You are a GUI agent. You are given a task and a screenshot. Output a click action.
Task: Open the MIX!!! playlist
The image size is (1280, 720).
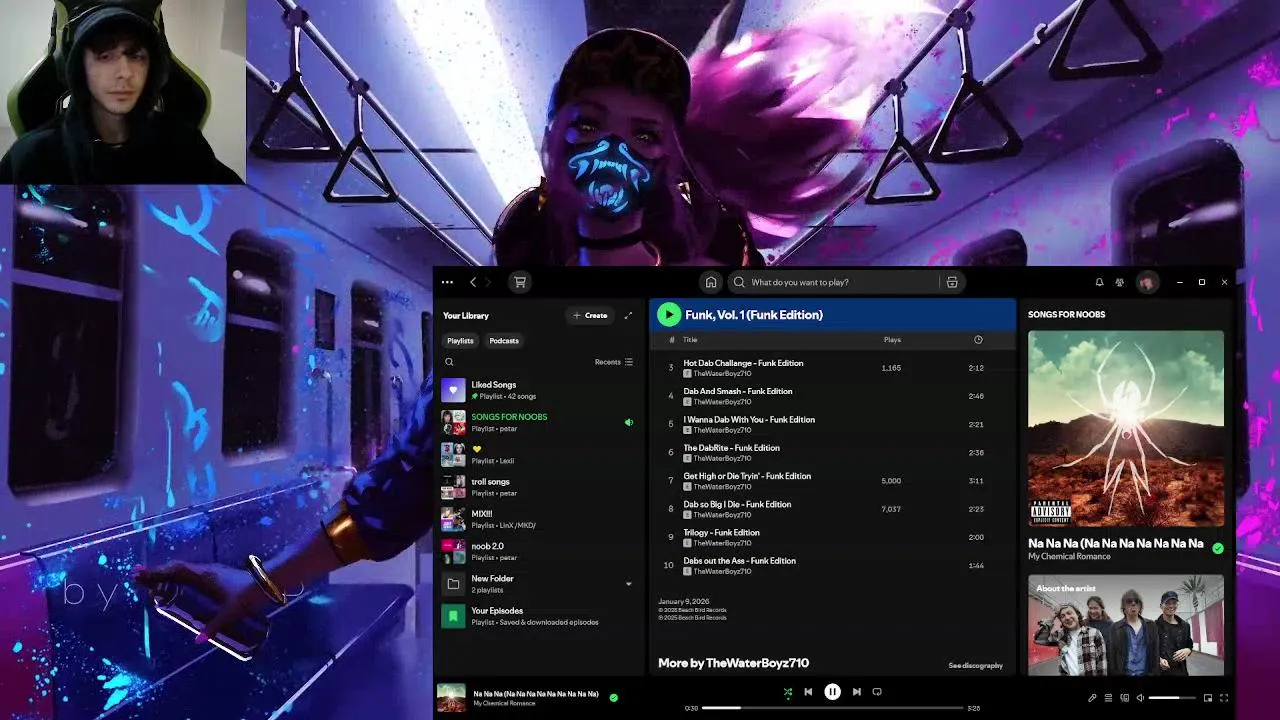coord(539,519)
